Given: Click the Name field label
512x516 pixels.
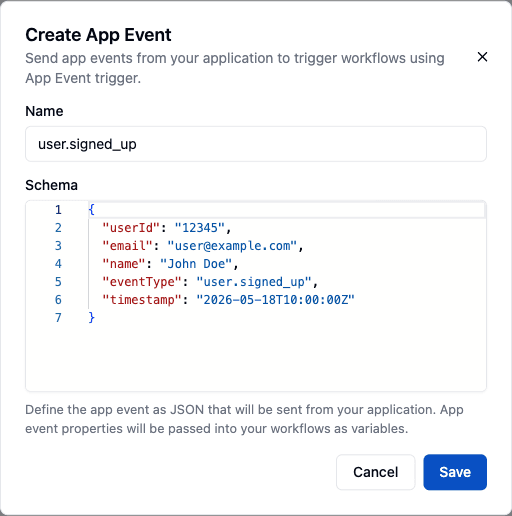Looking at the screenshot, I should pyautogui.click(x=44, y=111).
